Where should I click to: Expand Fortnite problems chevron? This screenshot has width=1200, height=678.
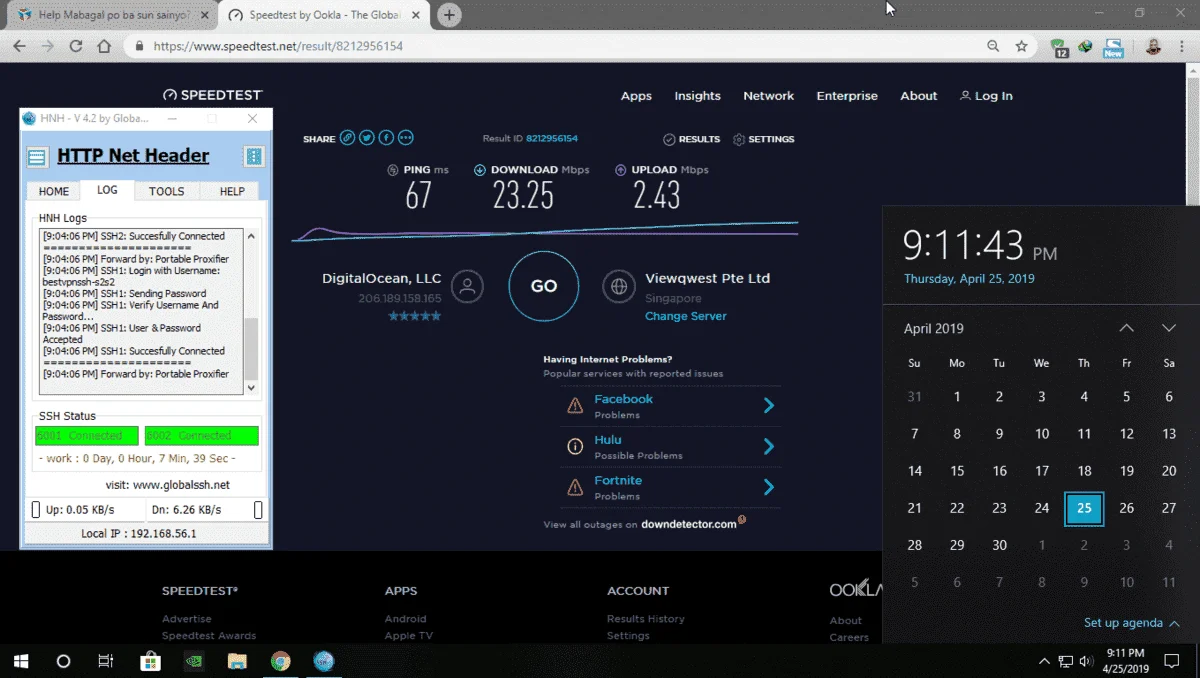(768, 487)
